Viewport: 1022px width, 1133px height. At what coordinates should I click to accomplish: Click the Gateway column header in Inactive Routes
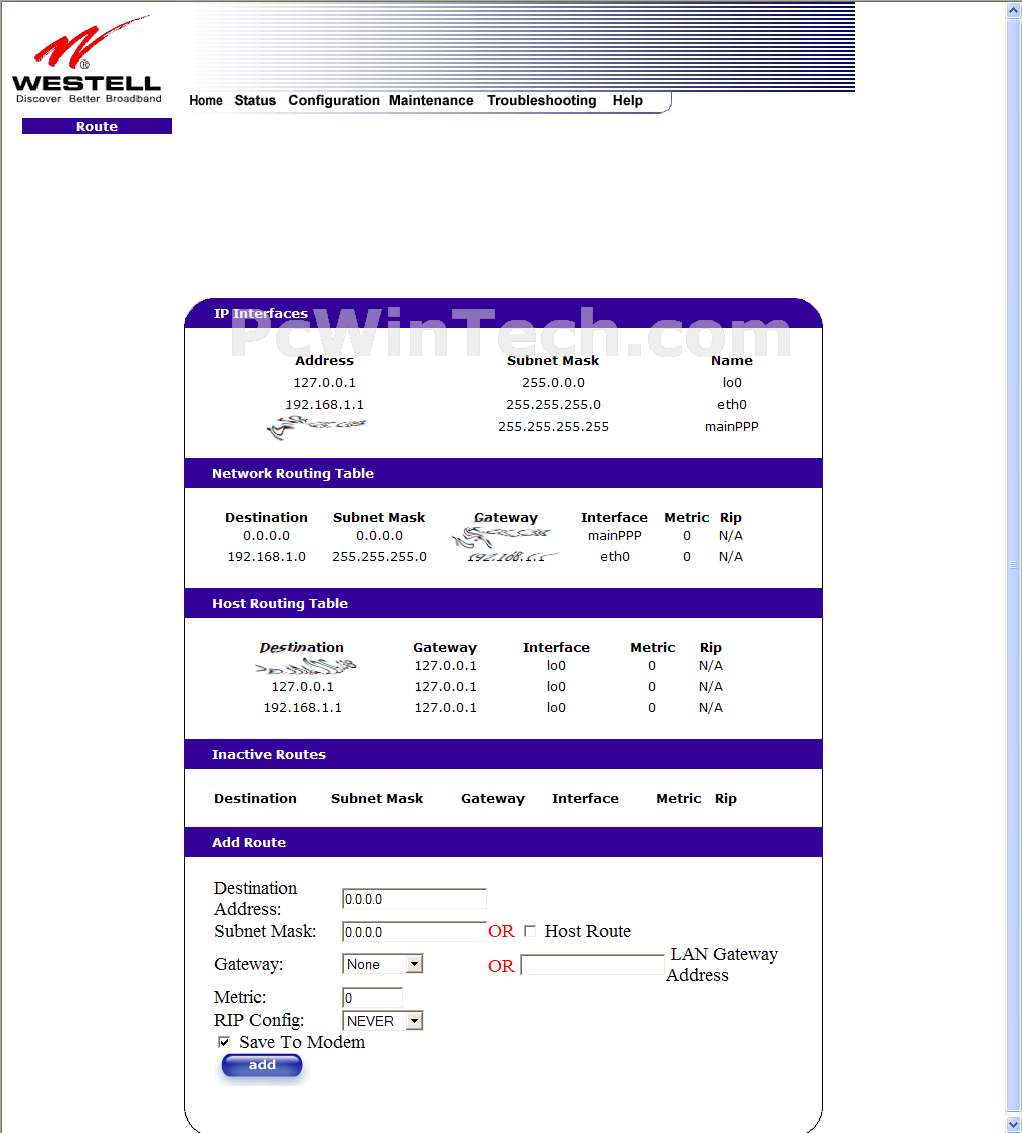point(493,799)
